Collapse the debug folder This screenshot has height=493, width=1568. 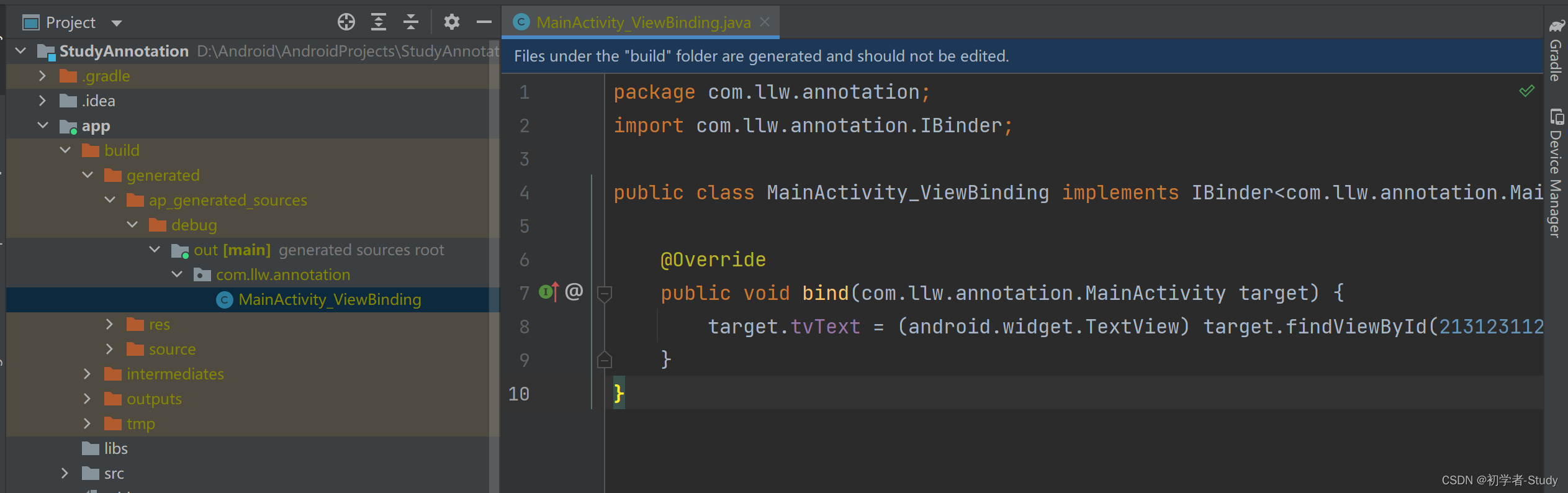coord(132,225)
